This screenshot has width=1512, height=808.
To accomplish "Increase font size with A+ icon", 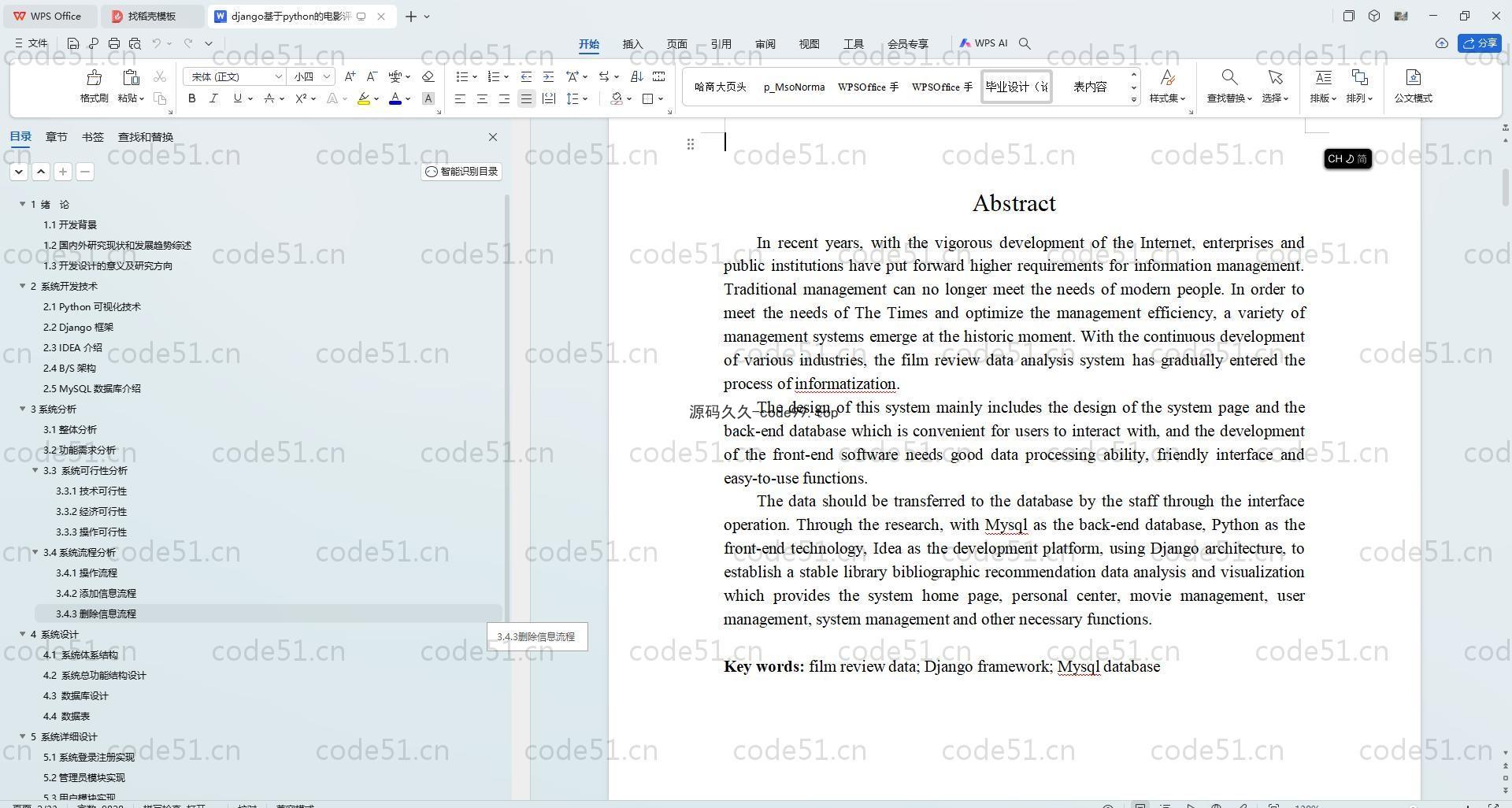I will pos(350,76).
